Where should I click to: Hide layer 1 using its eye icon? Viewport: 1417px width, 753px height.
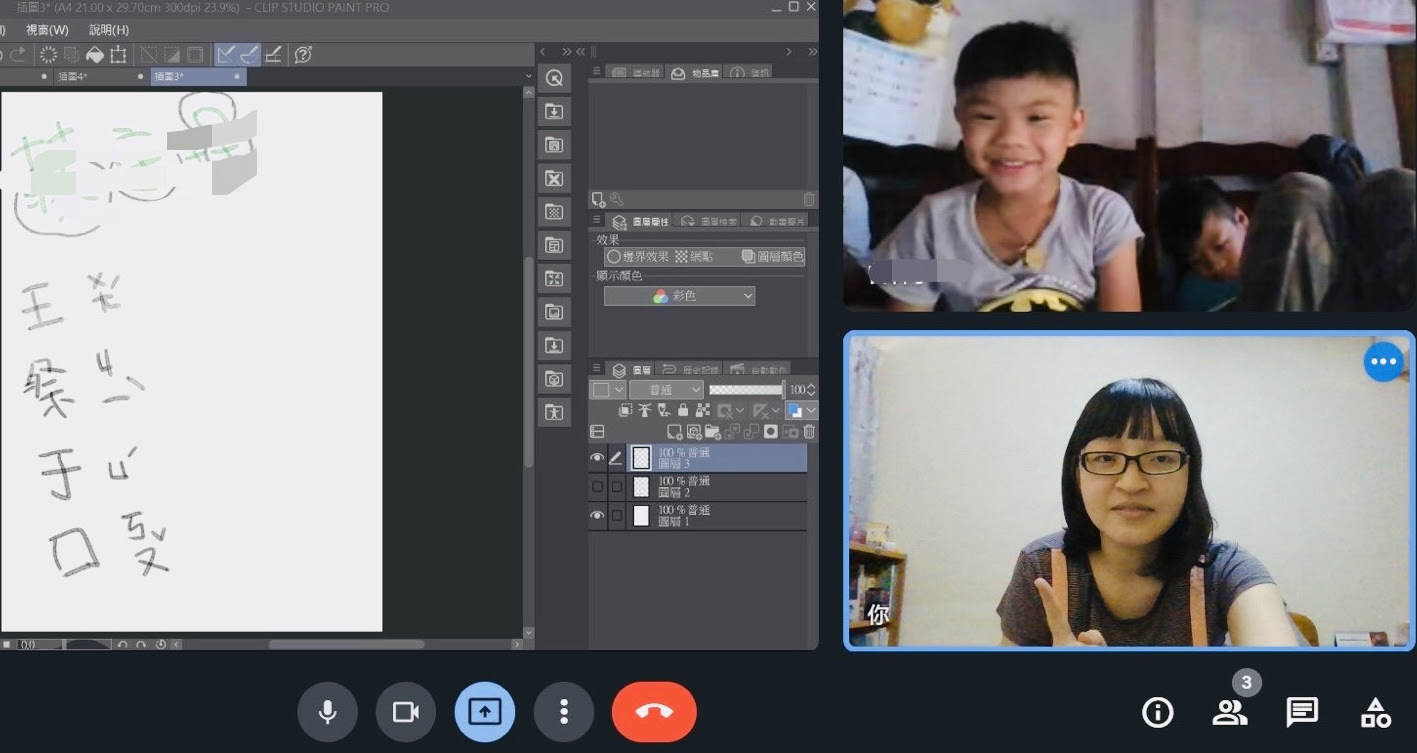[597, 516]
